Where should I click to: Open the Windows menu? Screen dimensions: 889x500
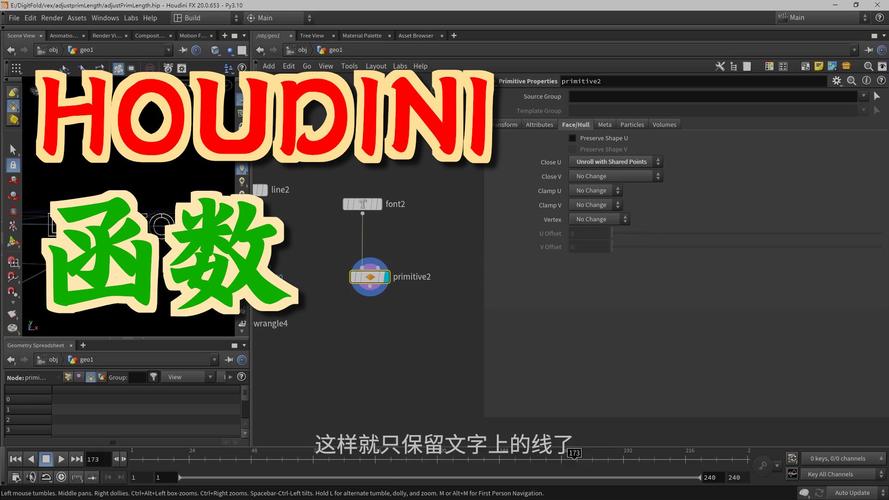click(x=105, y=18)
